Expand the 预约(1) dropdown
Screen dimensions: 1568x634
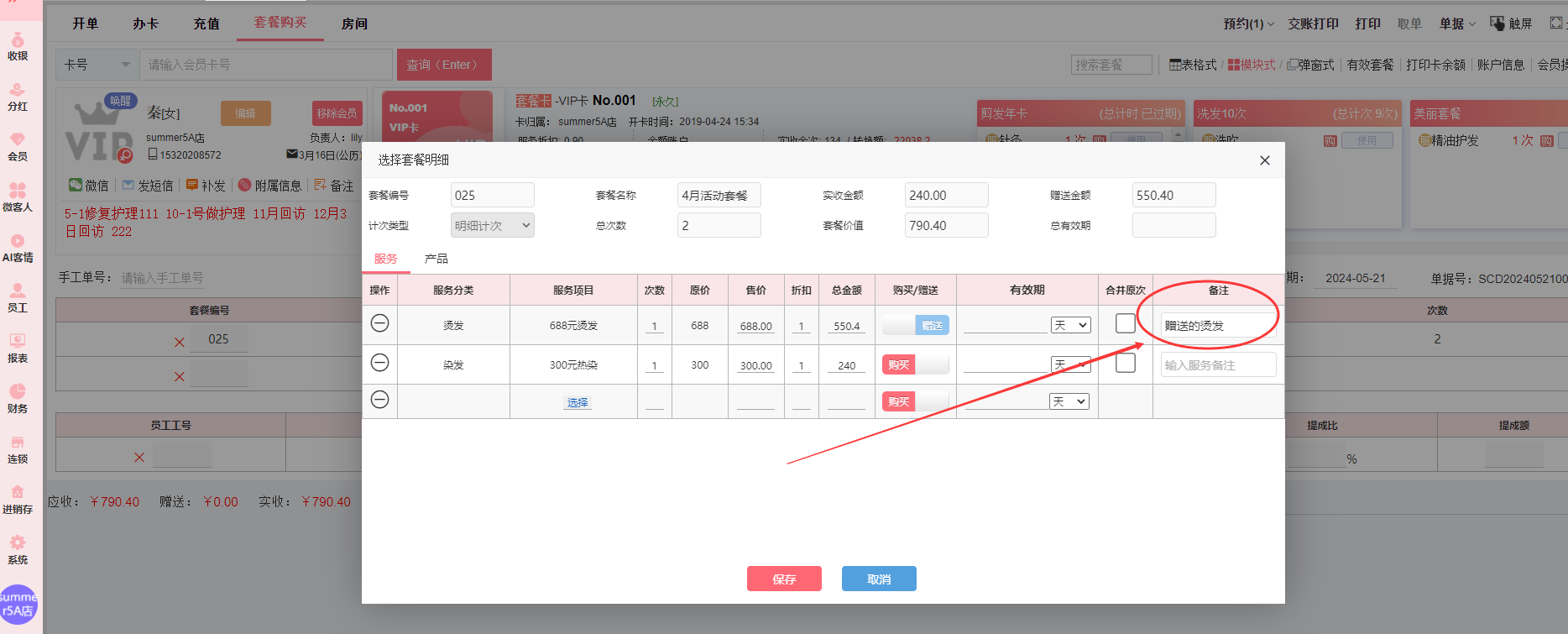point(1248,24)
